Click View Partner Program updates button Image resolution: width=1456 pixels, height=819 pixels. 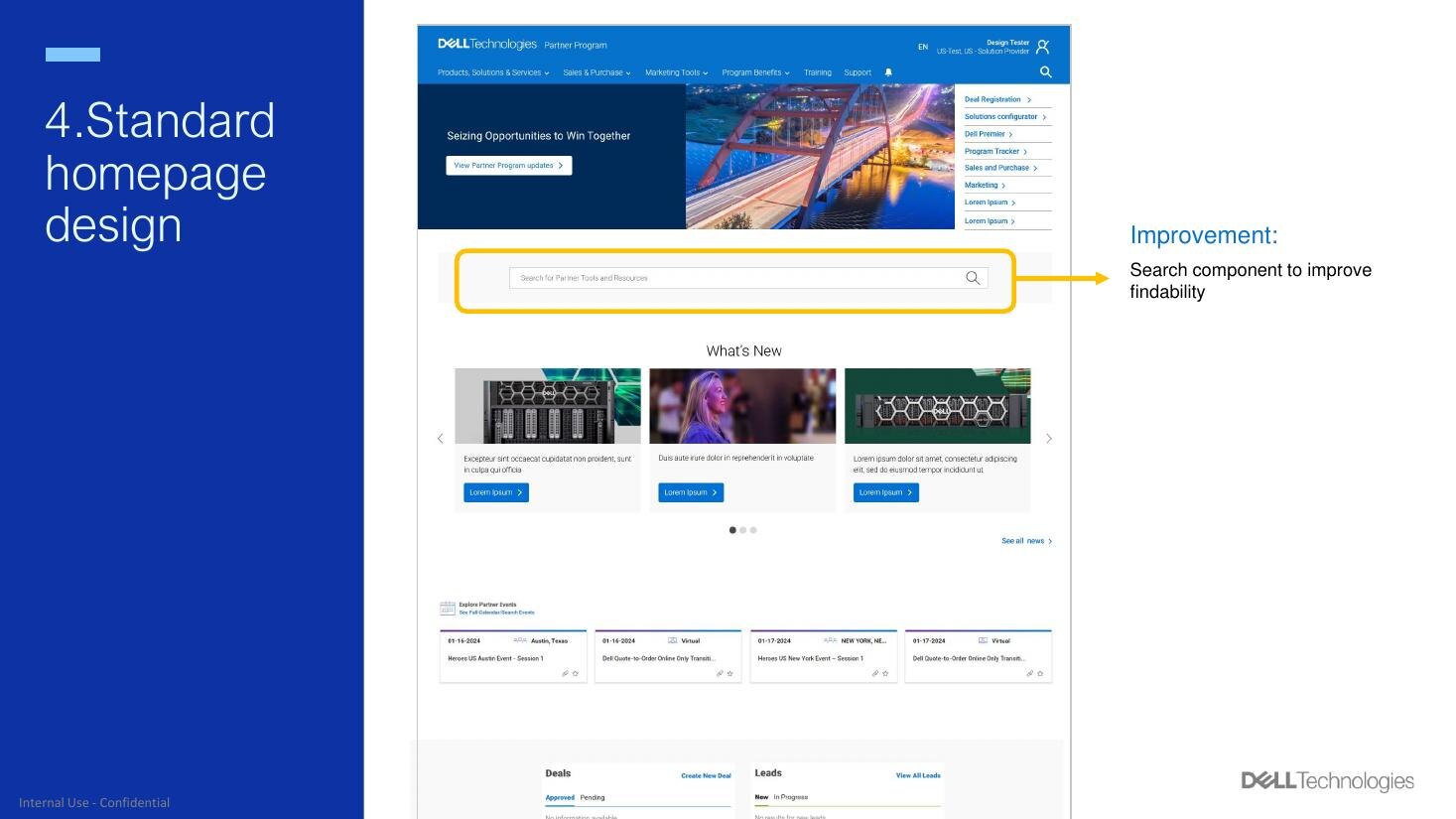pos(509,166)
